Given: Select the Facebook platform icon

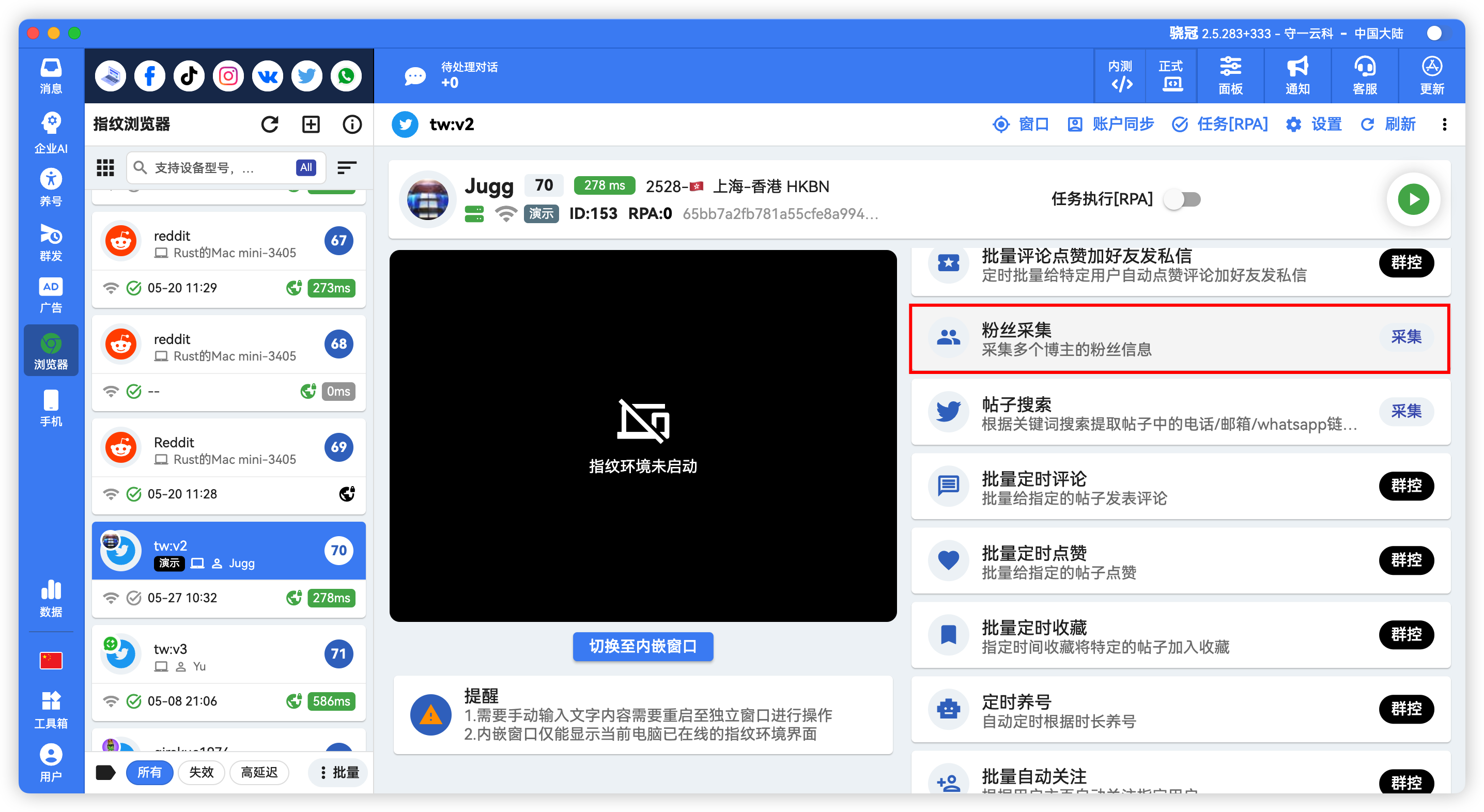Looking at the screenshot, I should pos(150,76).
